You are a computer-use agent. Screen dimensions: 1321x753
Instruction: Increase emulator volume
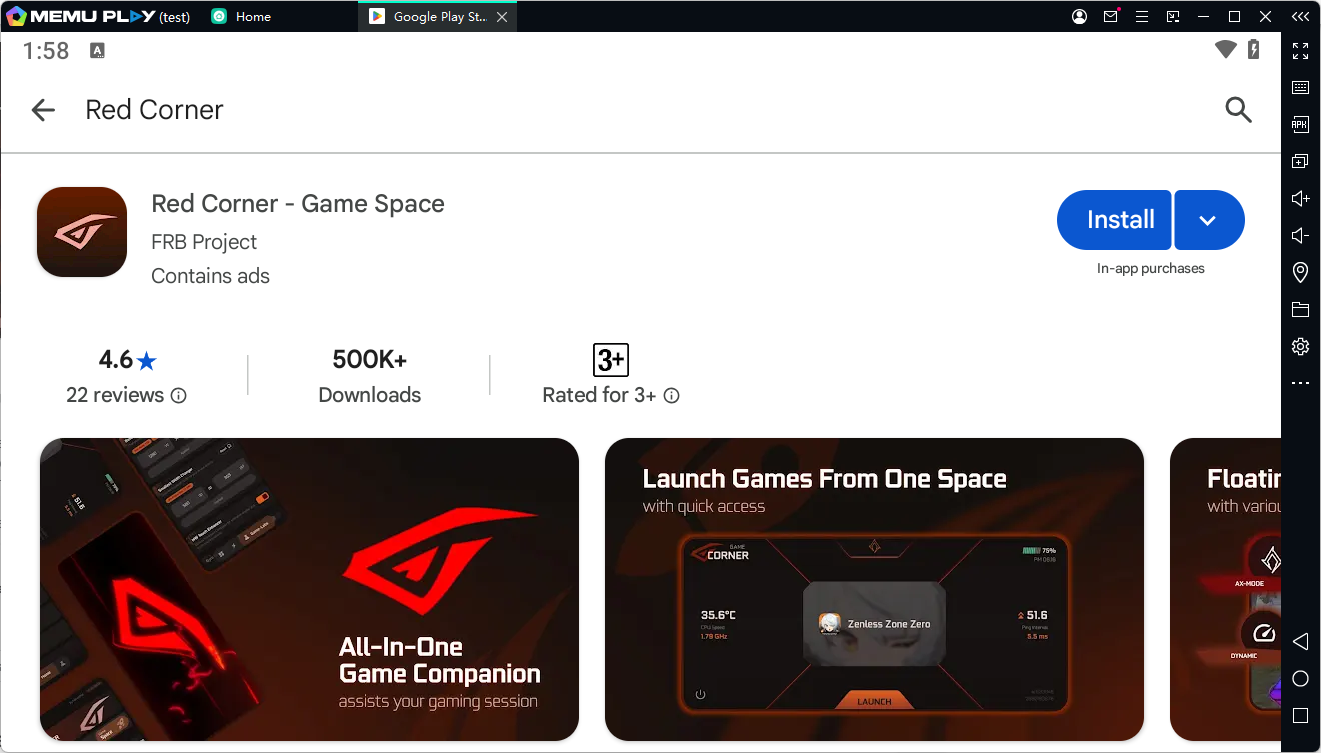pyautogui.click(x=1300, y=198)
